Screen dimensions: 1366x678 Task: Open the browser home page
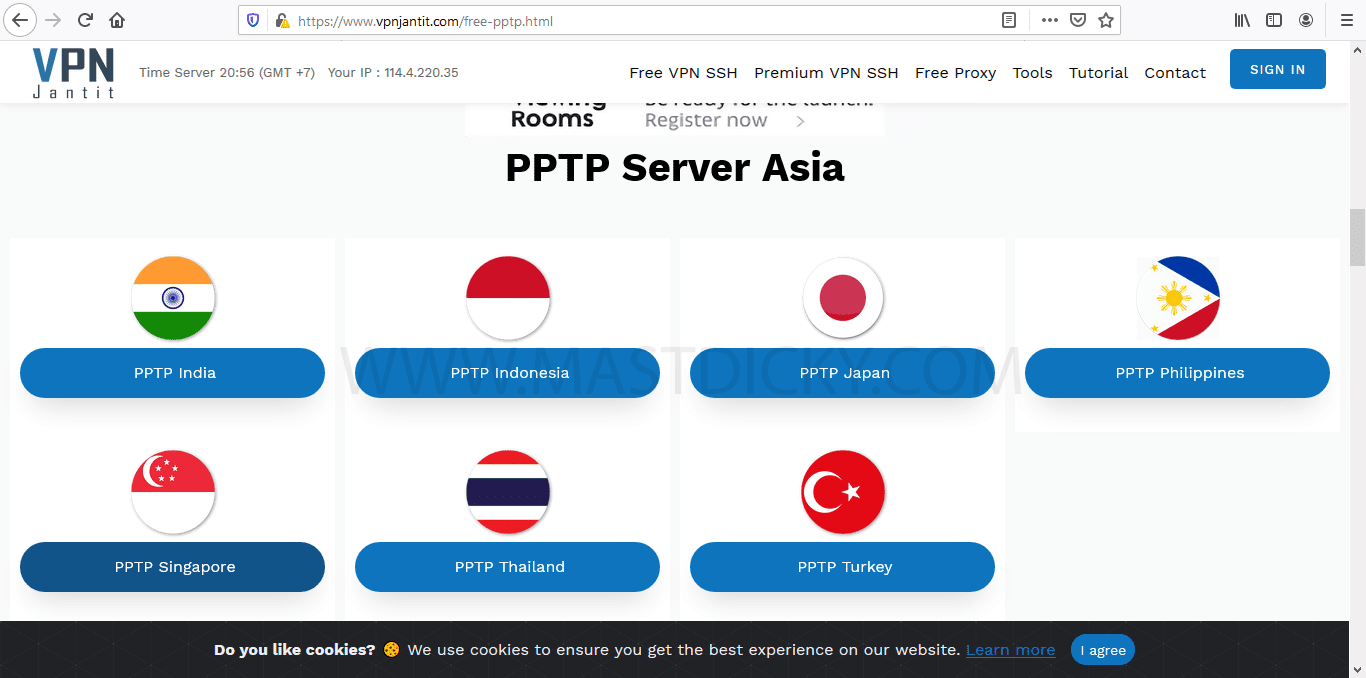click(x=117, y=20)
